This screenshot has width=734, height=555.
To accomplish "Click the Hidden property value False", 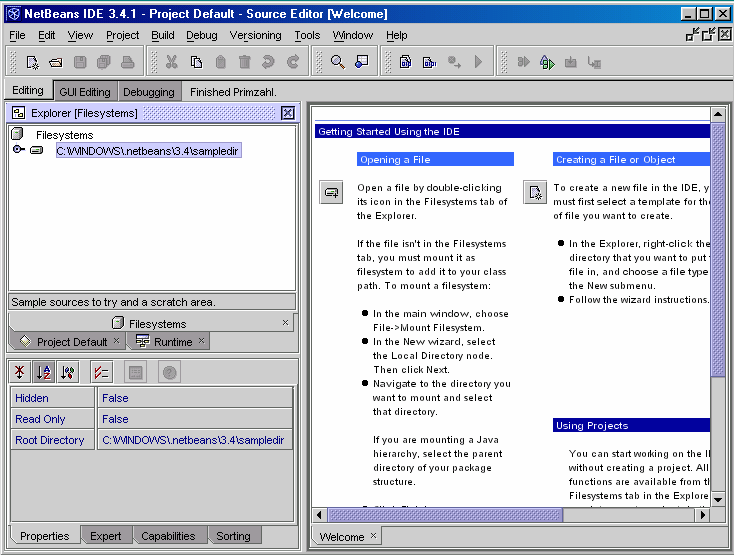I will (195, 398).
